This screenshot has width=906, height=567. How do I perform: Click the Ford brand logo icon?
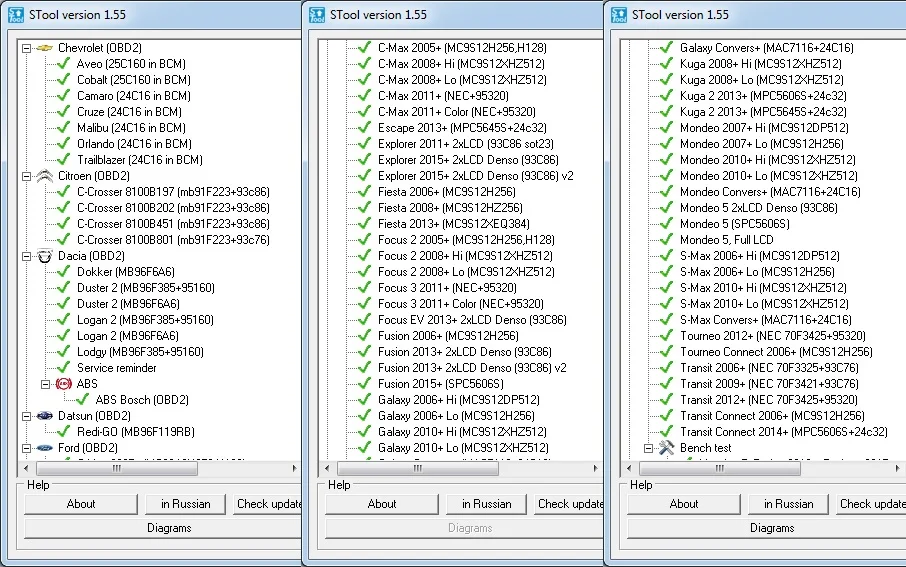point(44,448)
